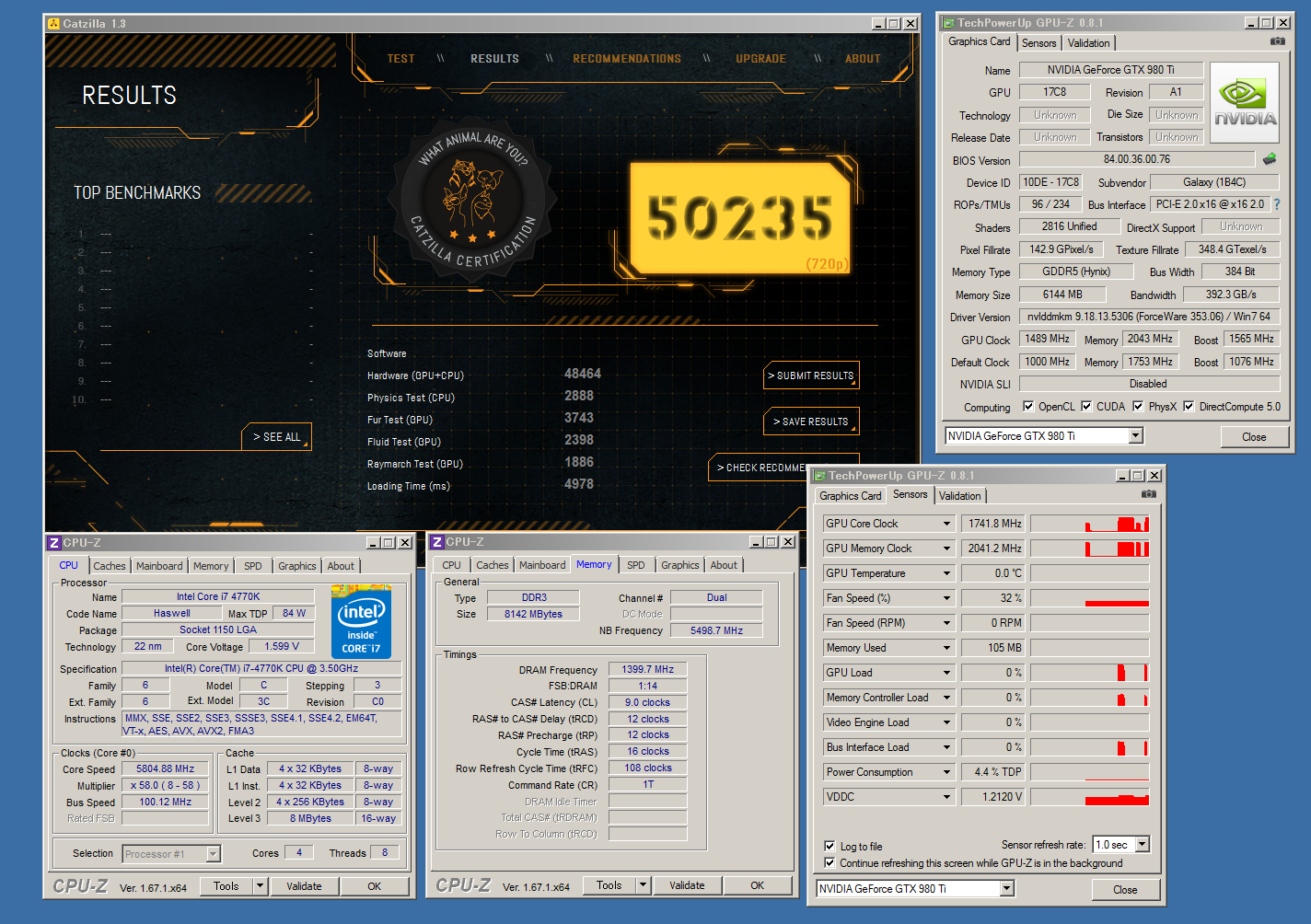Open the GPU selector dropdown in the Graphics Card window

click(1136, 435)
